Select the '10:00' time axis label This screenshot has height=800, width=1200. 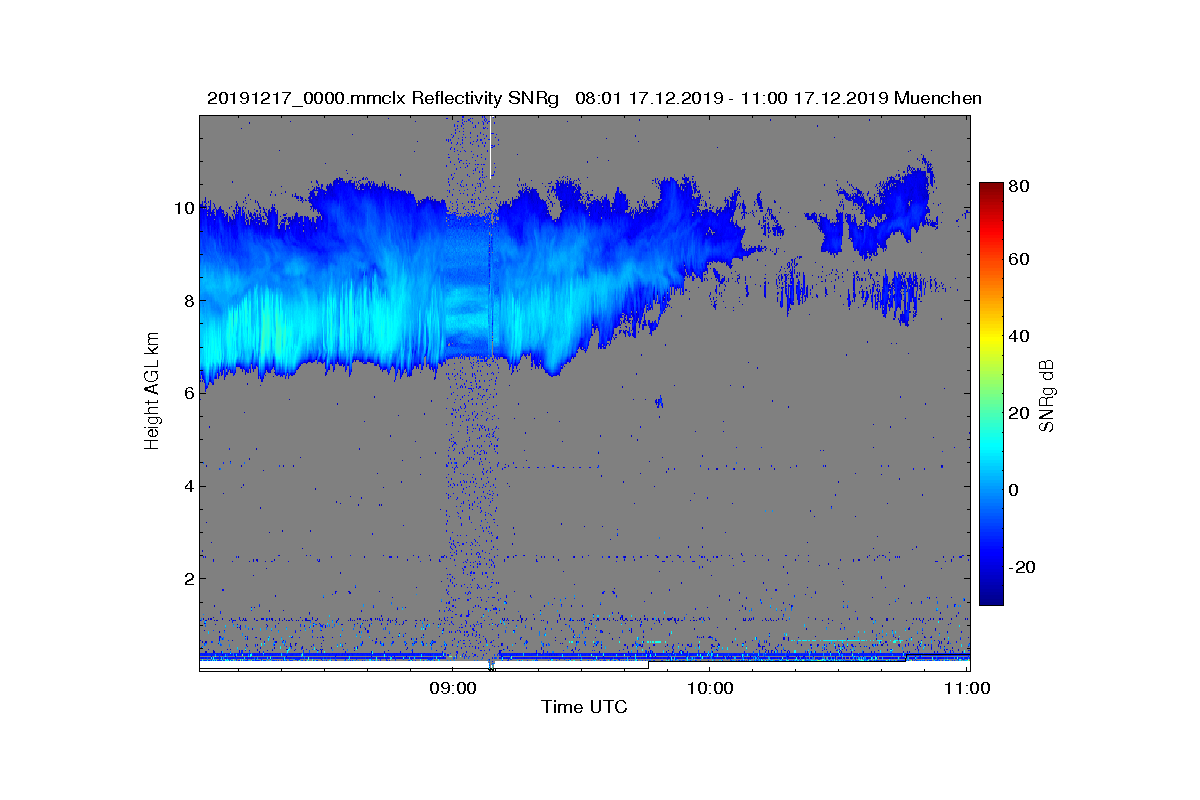(x=709, y=688)
